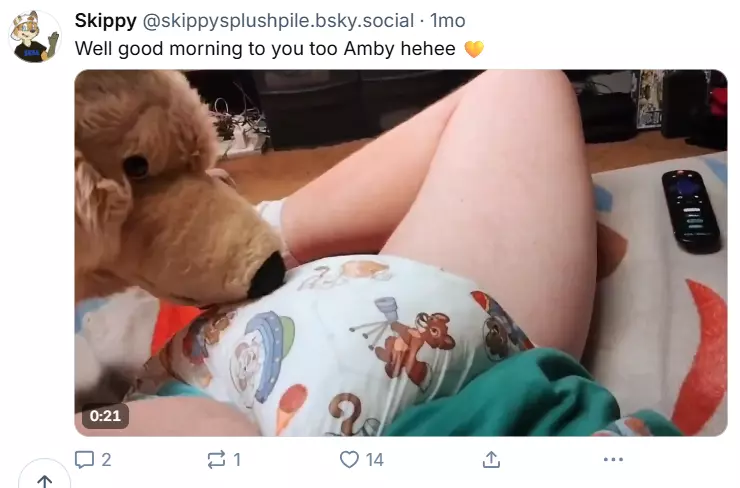Image resolution: width=740 pixels, height=488 pixels.
Task: Like the post with the heart icon
Action: pos(349,459)
